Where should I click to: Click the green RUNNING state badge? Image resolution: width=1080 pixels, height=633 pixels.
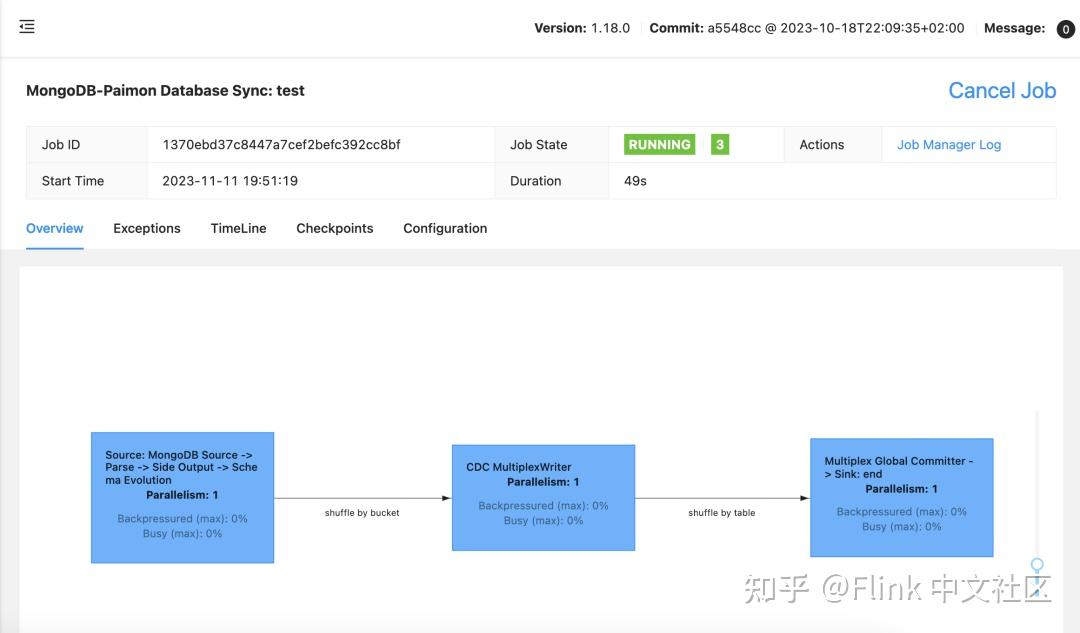point(657,144)
